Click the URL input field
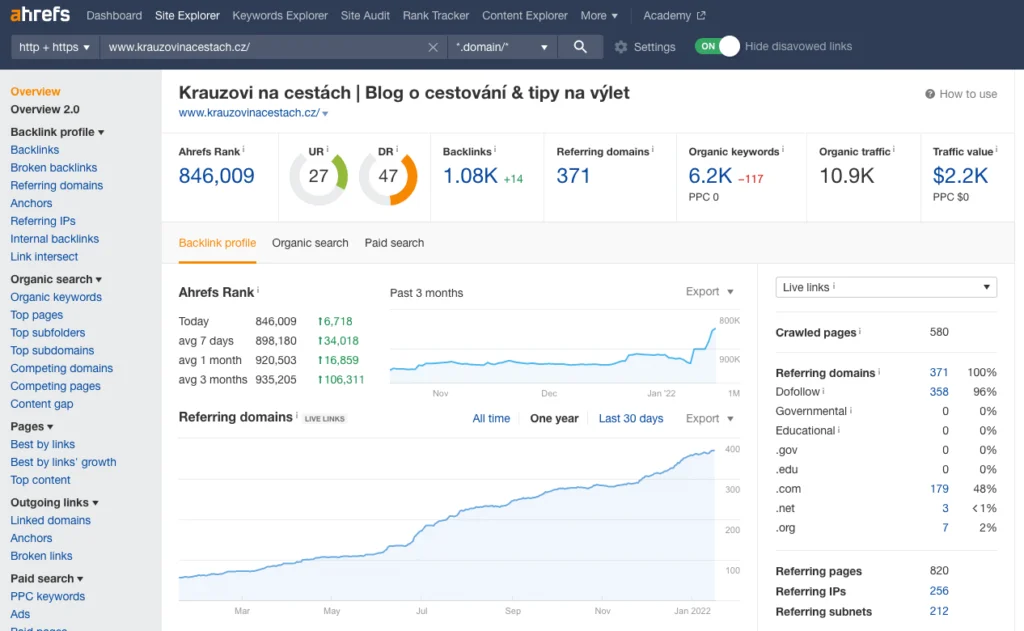Screen dimensions: 1024x631 point(260,47)
